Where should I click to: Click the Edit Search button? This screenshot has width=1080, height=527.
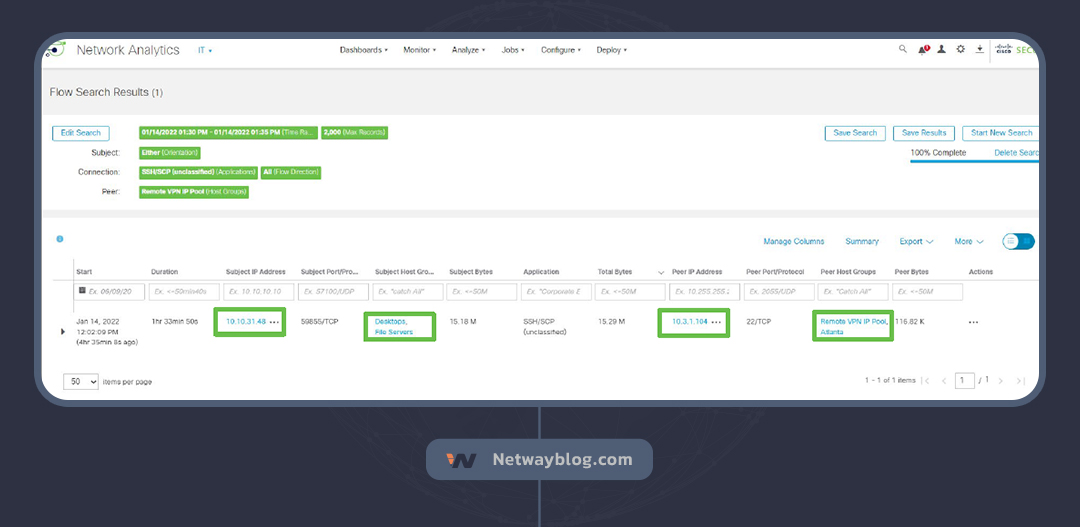[x=81, y=133]
